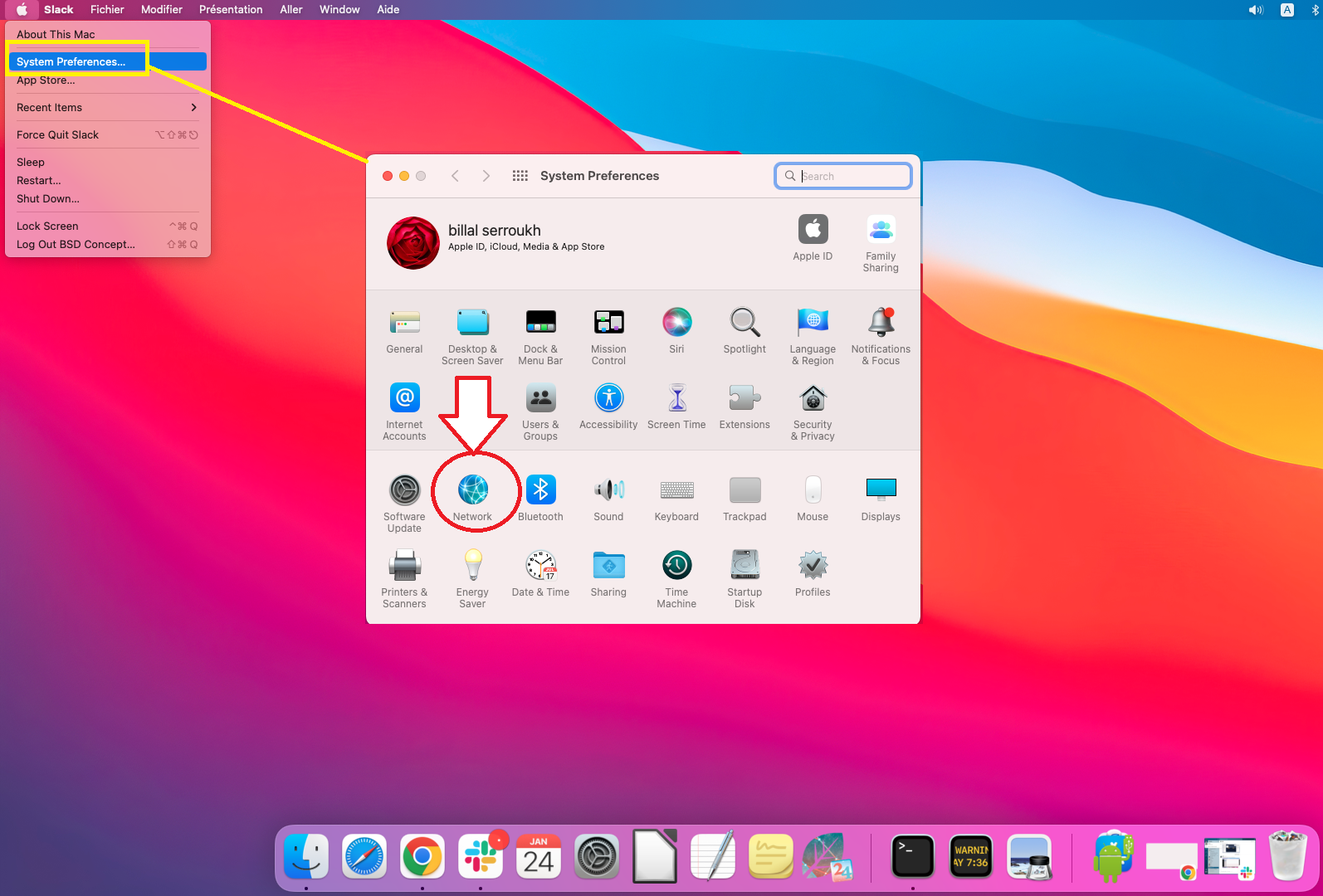Open Bluetooth settings
1323x896 pixels.
(540, 490)
